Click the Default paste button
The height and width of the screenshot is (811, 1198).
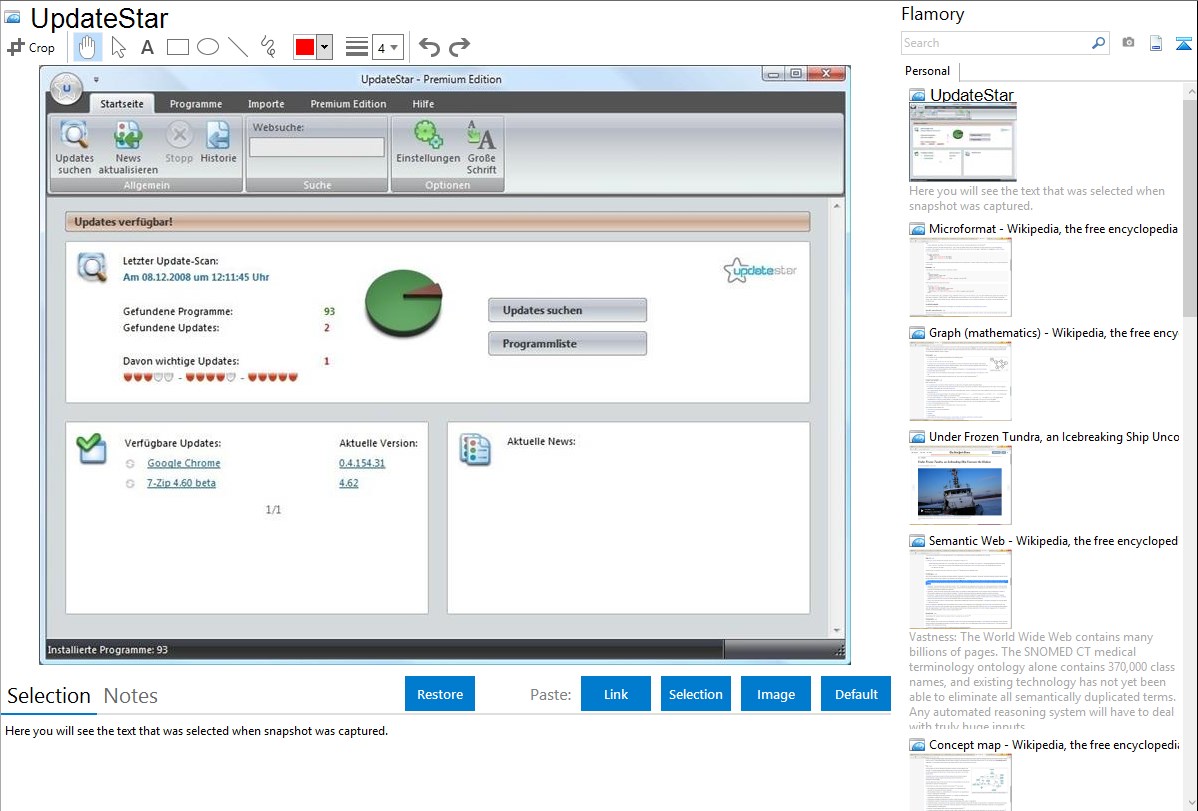click(x=856, y=694)
